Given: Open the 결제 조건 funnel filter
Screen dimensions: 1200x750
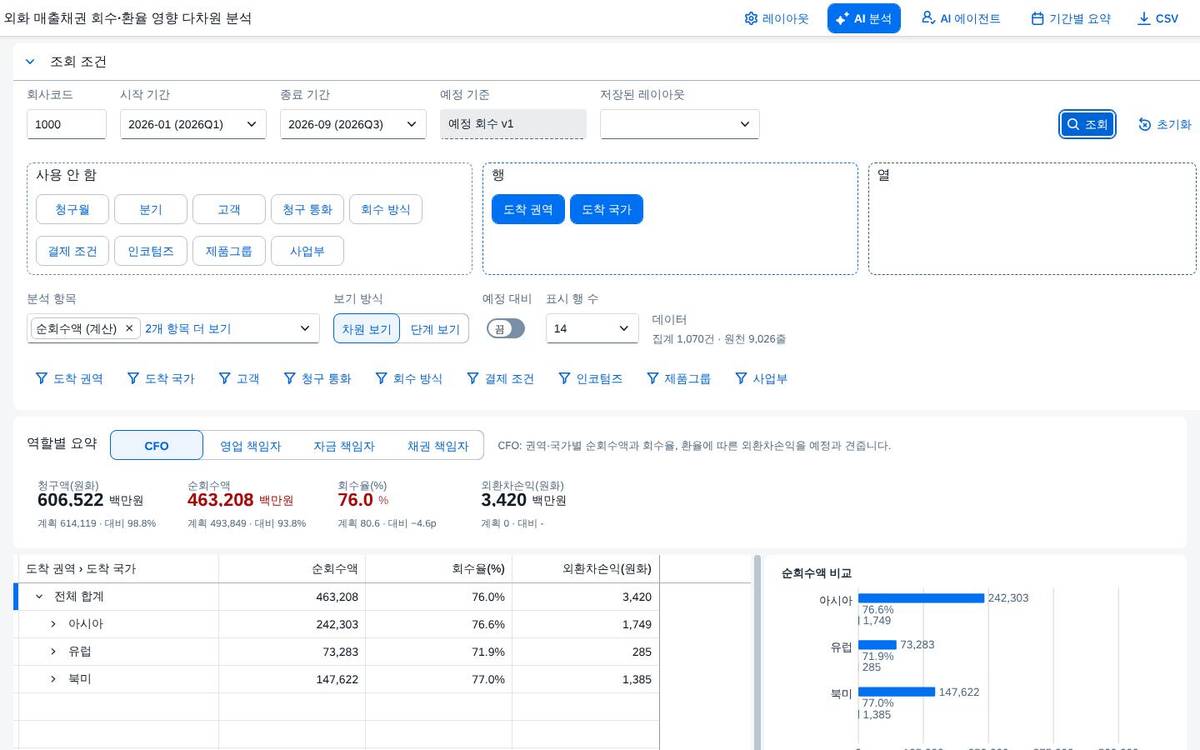Looking at the screenshot, I should pyautogui.click(x=500, y=379).
